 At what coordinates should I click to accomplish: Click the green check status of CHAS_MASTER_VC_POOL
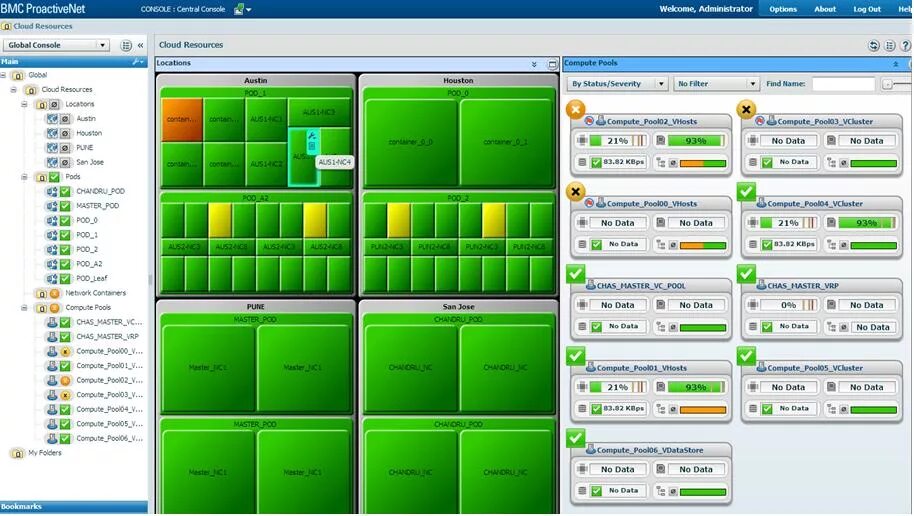point(575,273)
